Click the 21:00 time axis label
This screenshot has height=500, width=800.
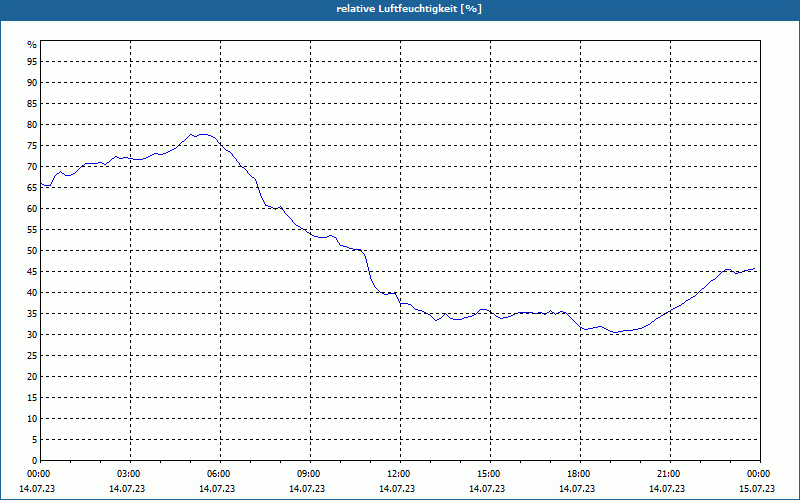670,474
